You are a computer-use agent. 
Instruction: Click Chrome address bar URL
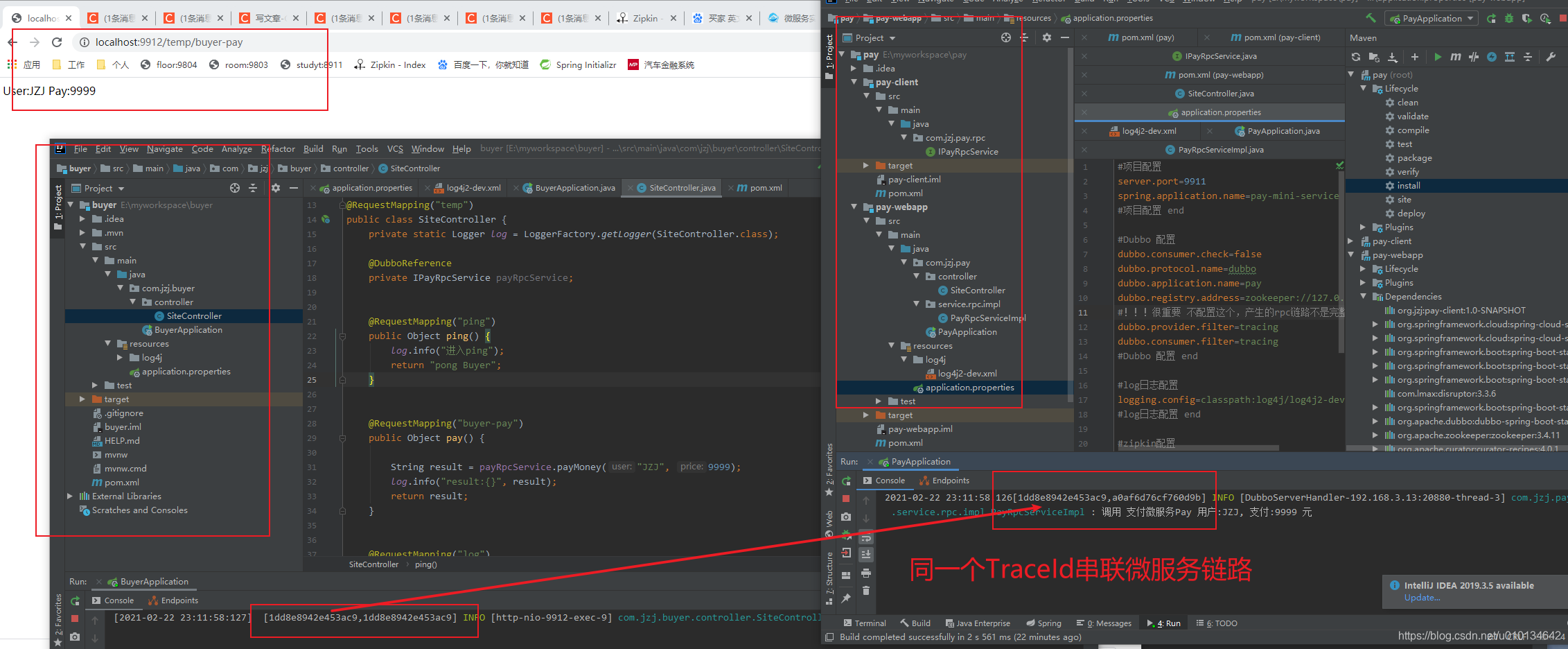(x=169, y=42)
